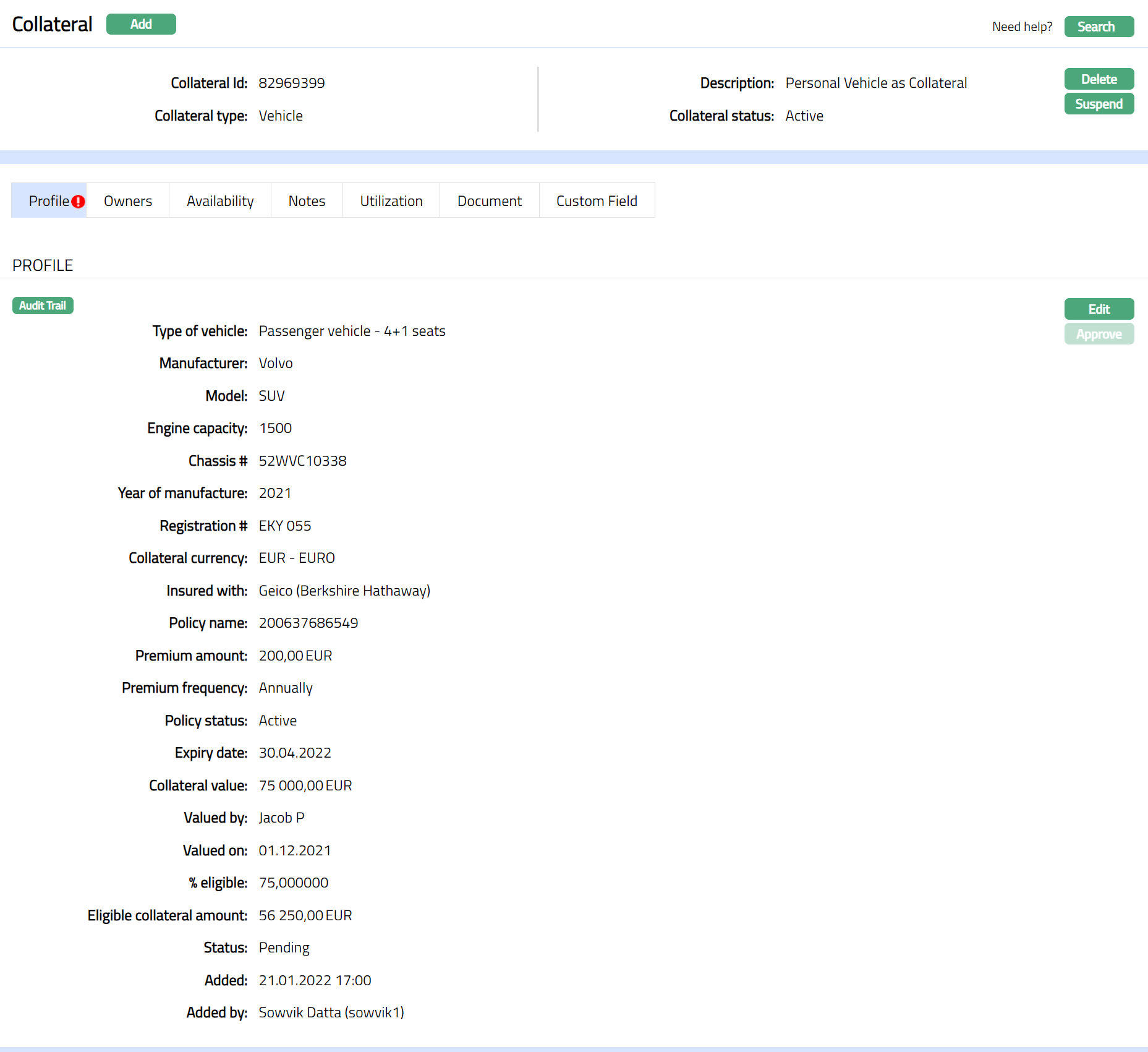This screenshot has height=1052, width=1148.
Task: Click the Collateral Id value 82969399
Action: (291, 83)
